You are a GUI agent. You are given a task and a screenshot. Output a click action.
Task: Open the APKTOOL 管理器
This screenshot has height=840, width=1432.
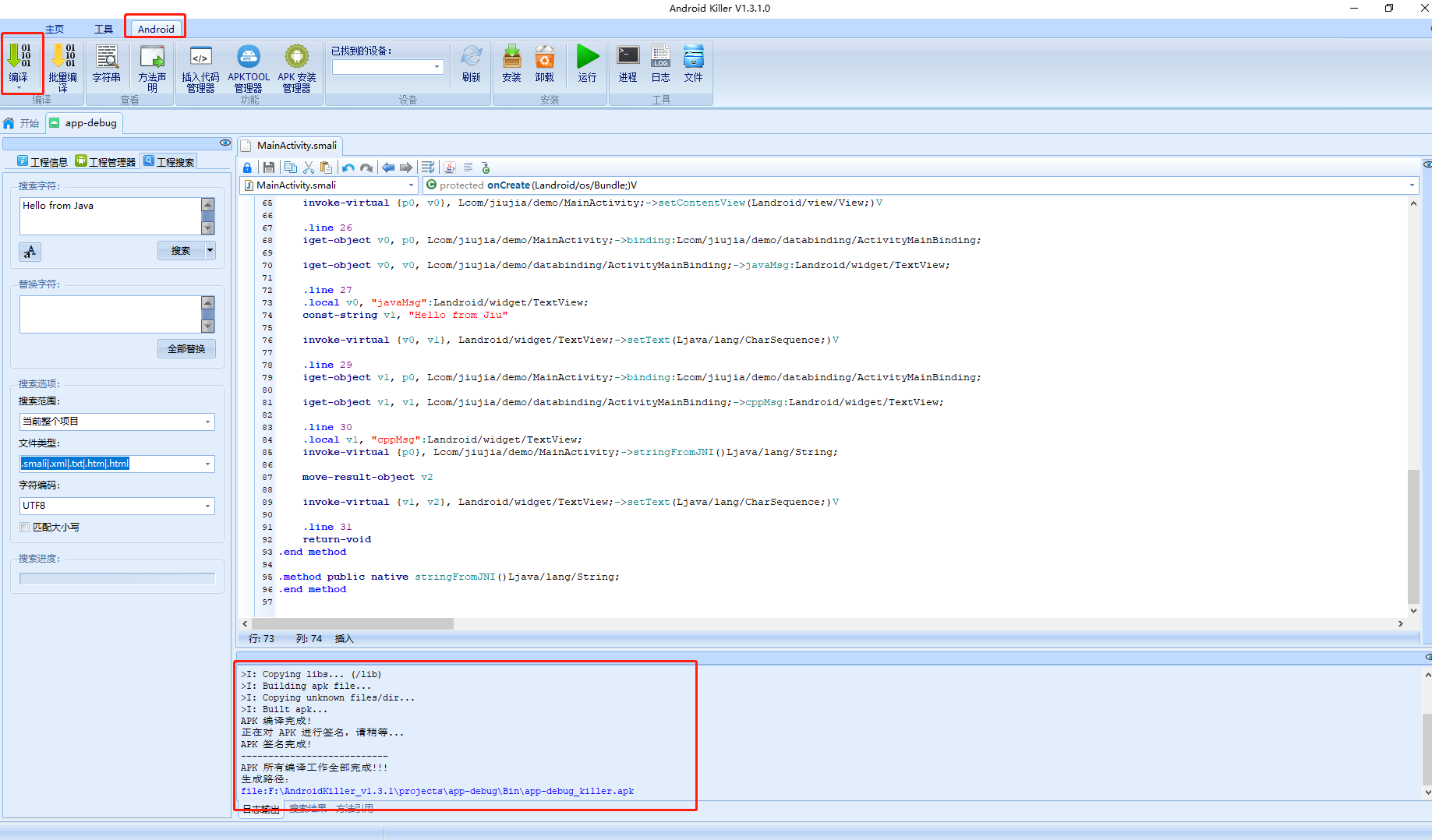(249, 67)
